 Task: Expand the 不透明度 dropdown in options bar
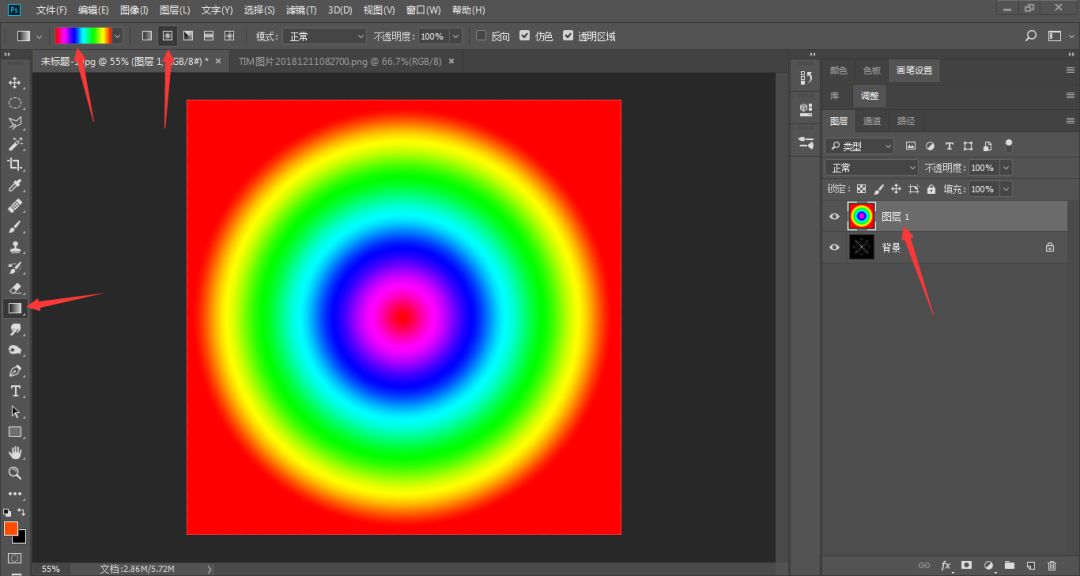[456, 36]
